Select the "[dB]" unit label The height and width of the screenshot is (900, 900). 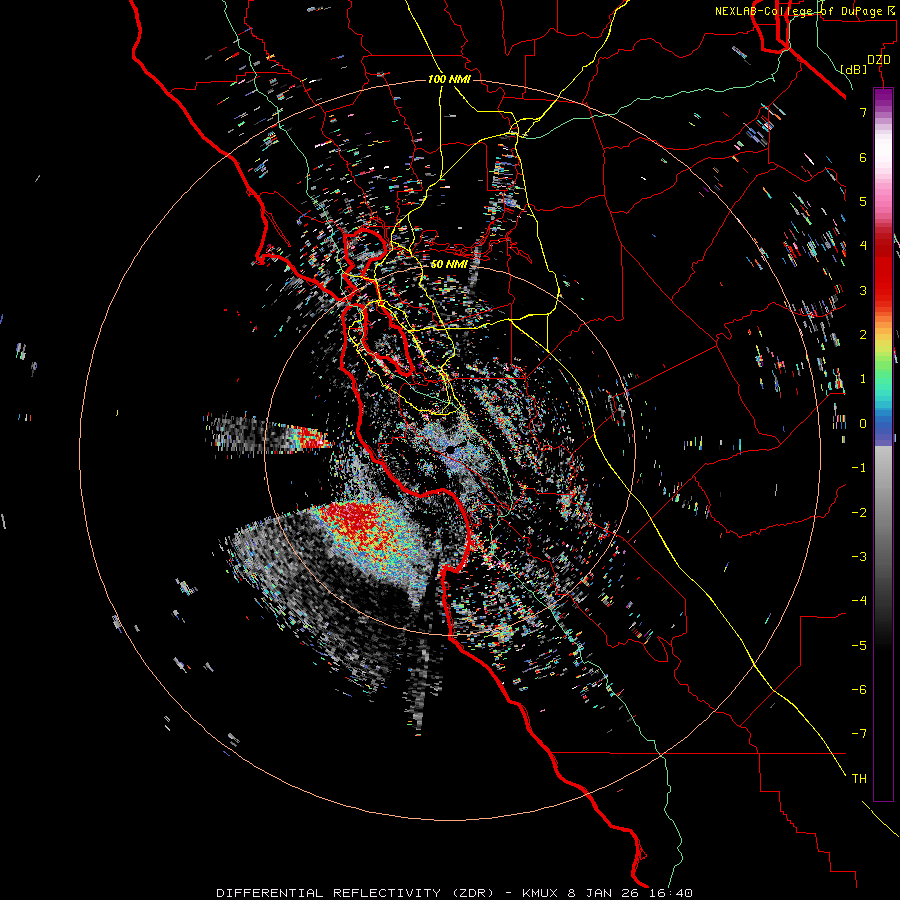[x=854, y=69]
